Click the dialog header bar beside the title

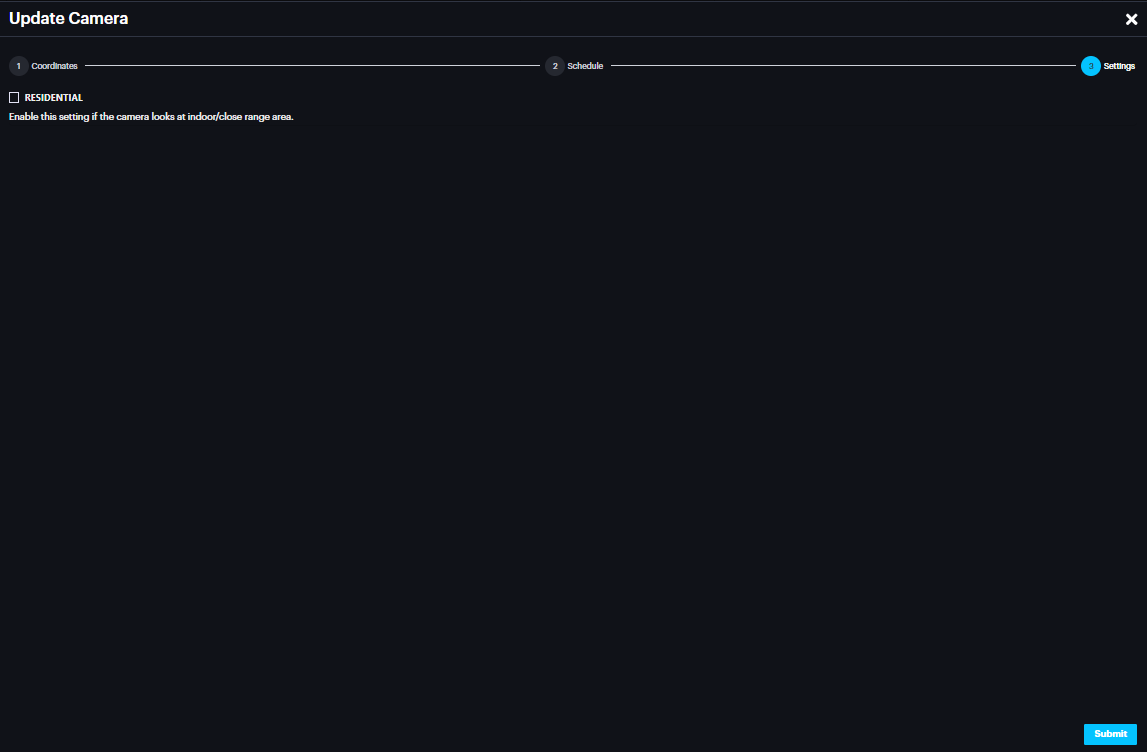pos(600,18)
